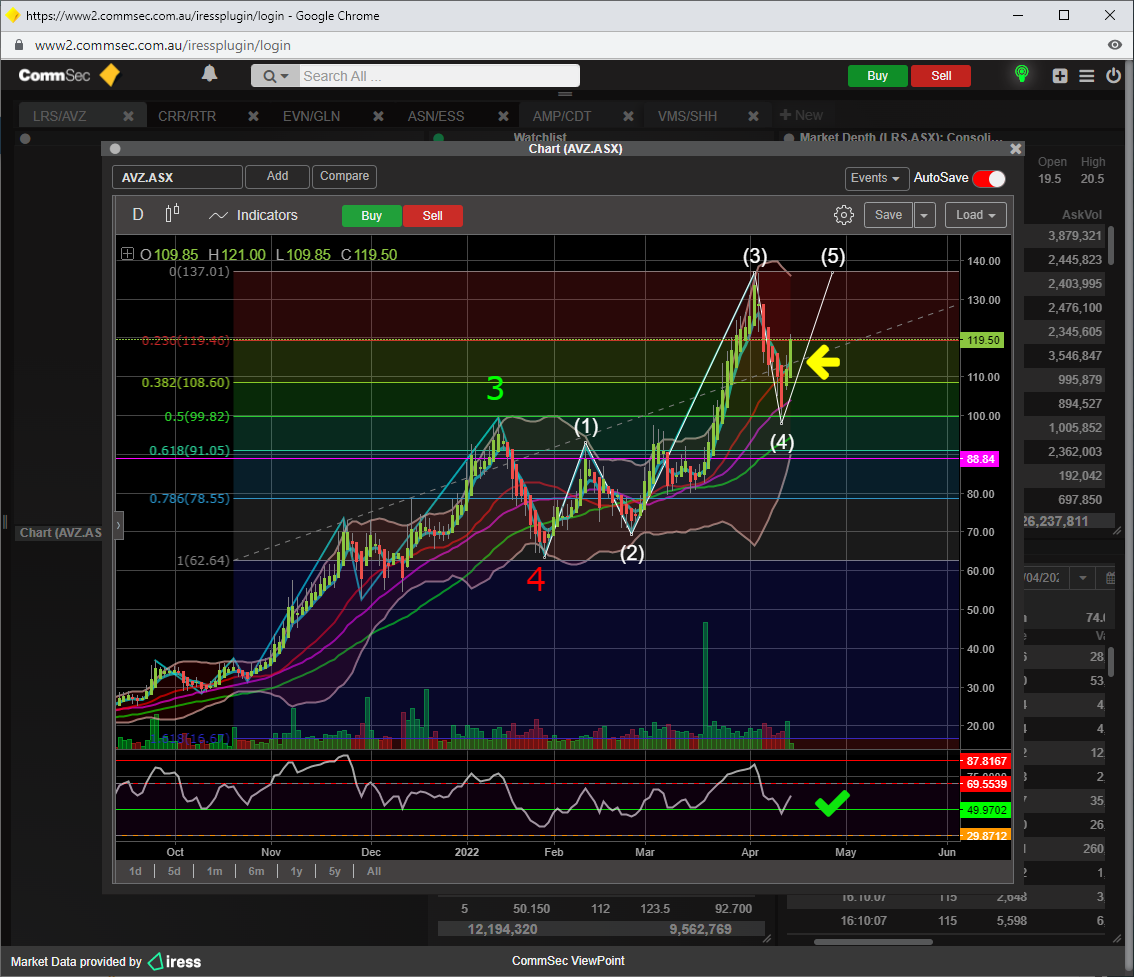The width and height of the screenshot is (1134, 977).
Task: Click the AVZ.ASX symbol input field
Action: 177,177
